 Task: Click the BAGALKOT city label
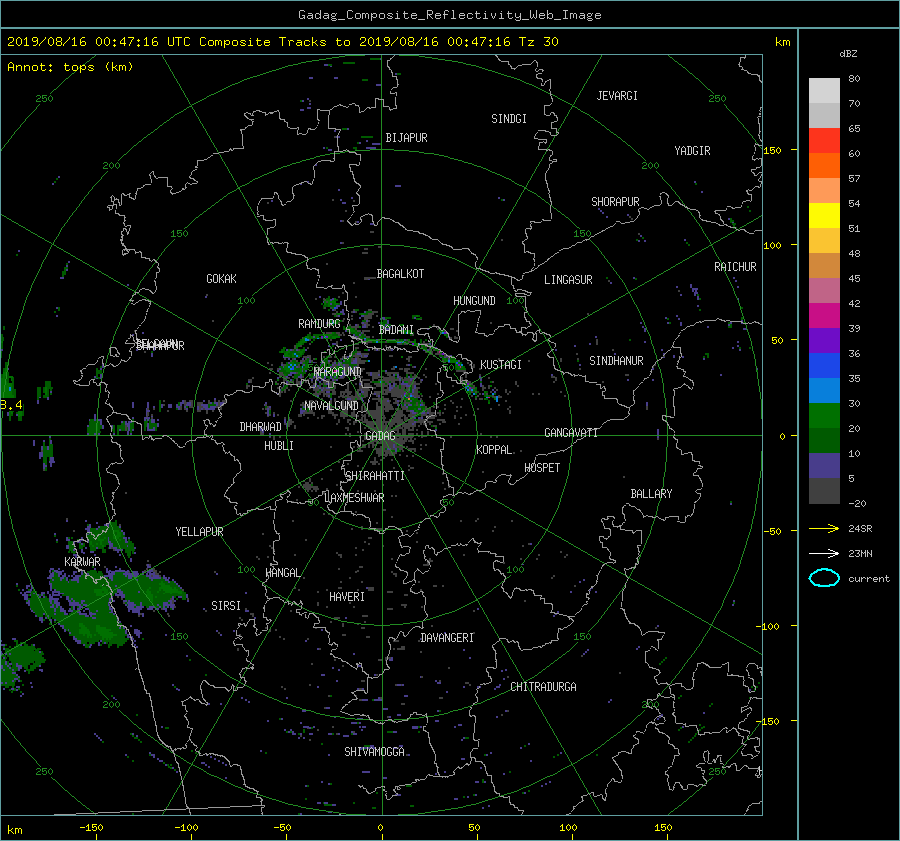point(400,274)
